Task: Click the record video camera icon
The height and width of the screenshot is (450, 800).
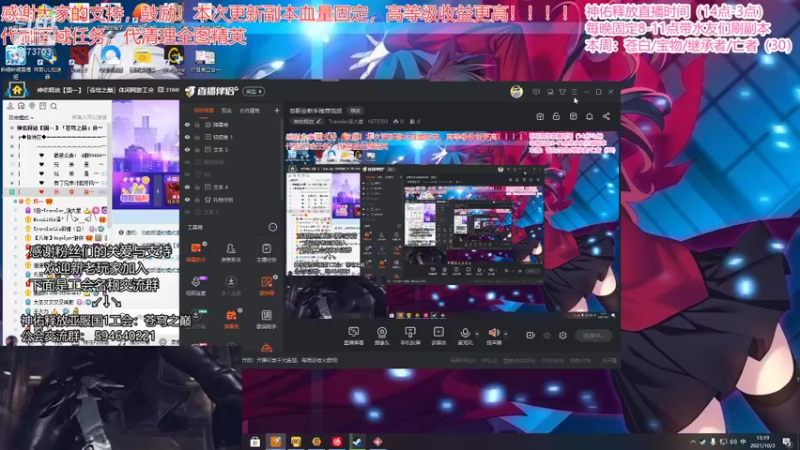Action: click(530, 335)
